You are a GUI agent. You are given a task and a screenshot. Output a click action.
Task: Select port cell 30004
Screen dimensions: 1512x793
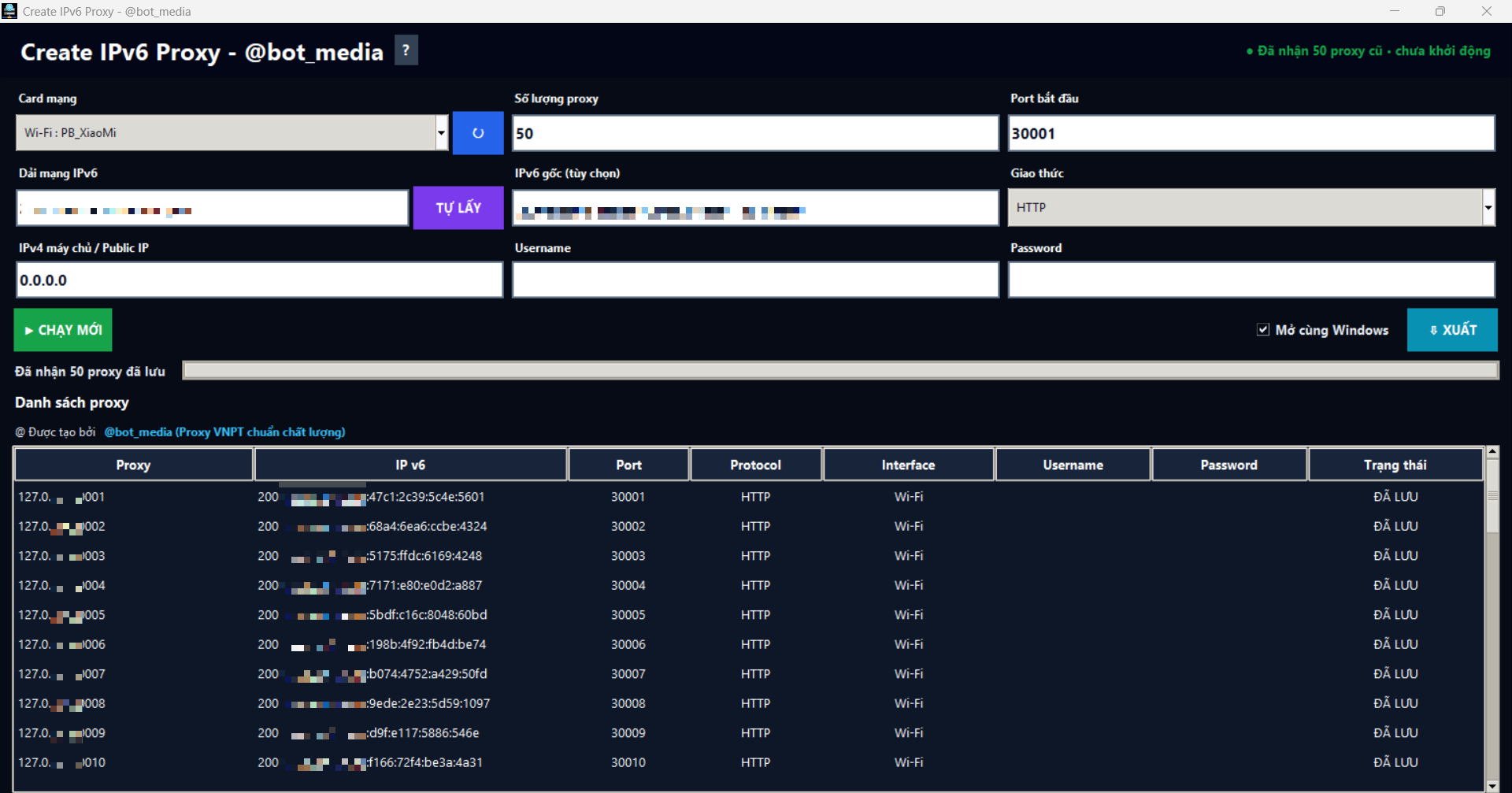(628, 585)
